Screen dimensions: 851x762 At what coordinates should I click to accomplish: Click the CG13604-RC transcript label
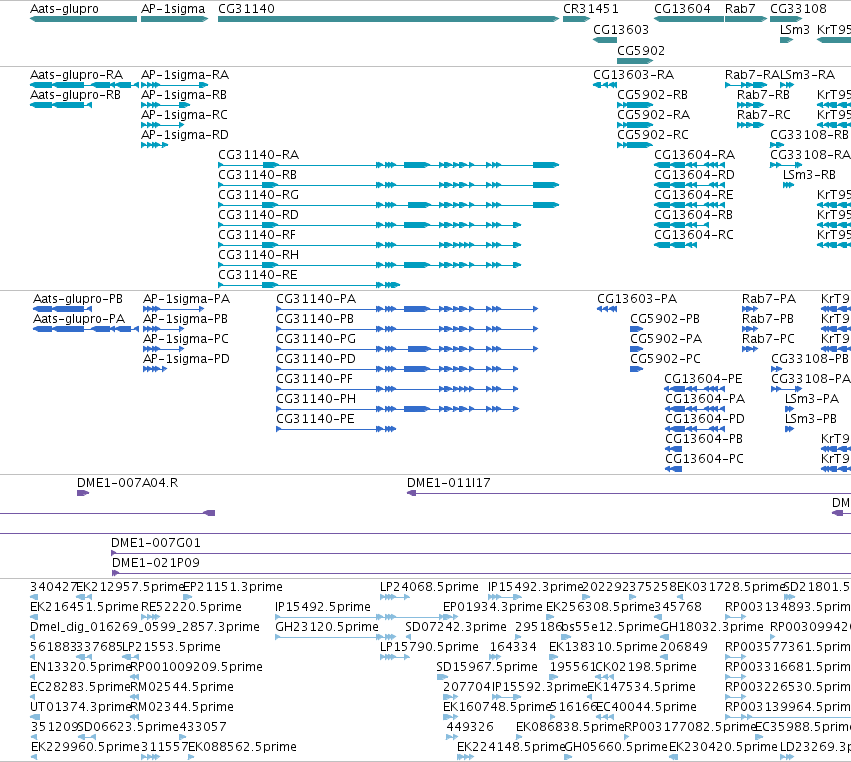[694, 234]
